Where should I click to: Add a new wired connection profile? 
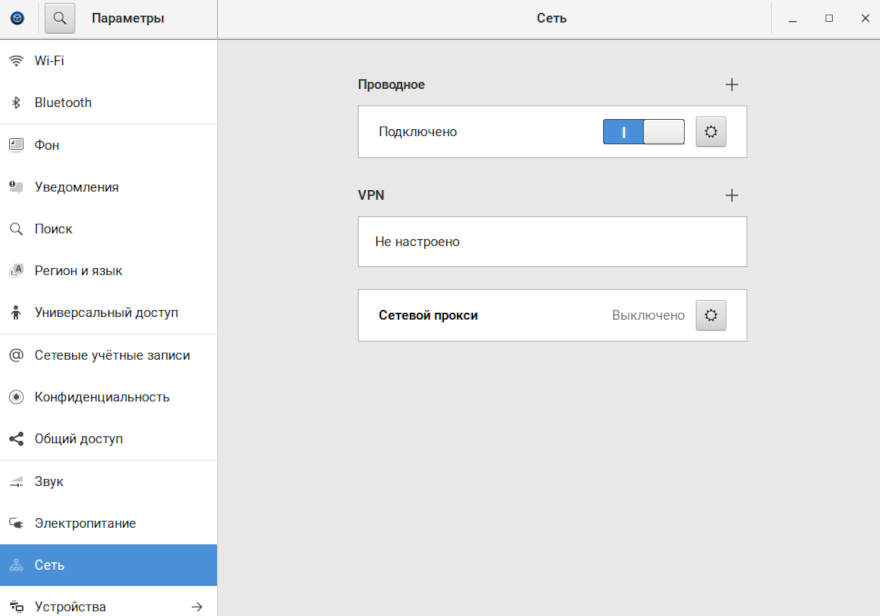coord(732,85)
